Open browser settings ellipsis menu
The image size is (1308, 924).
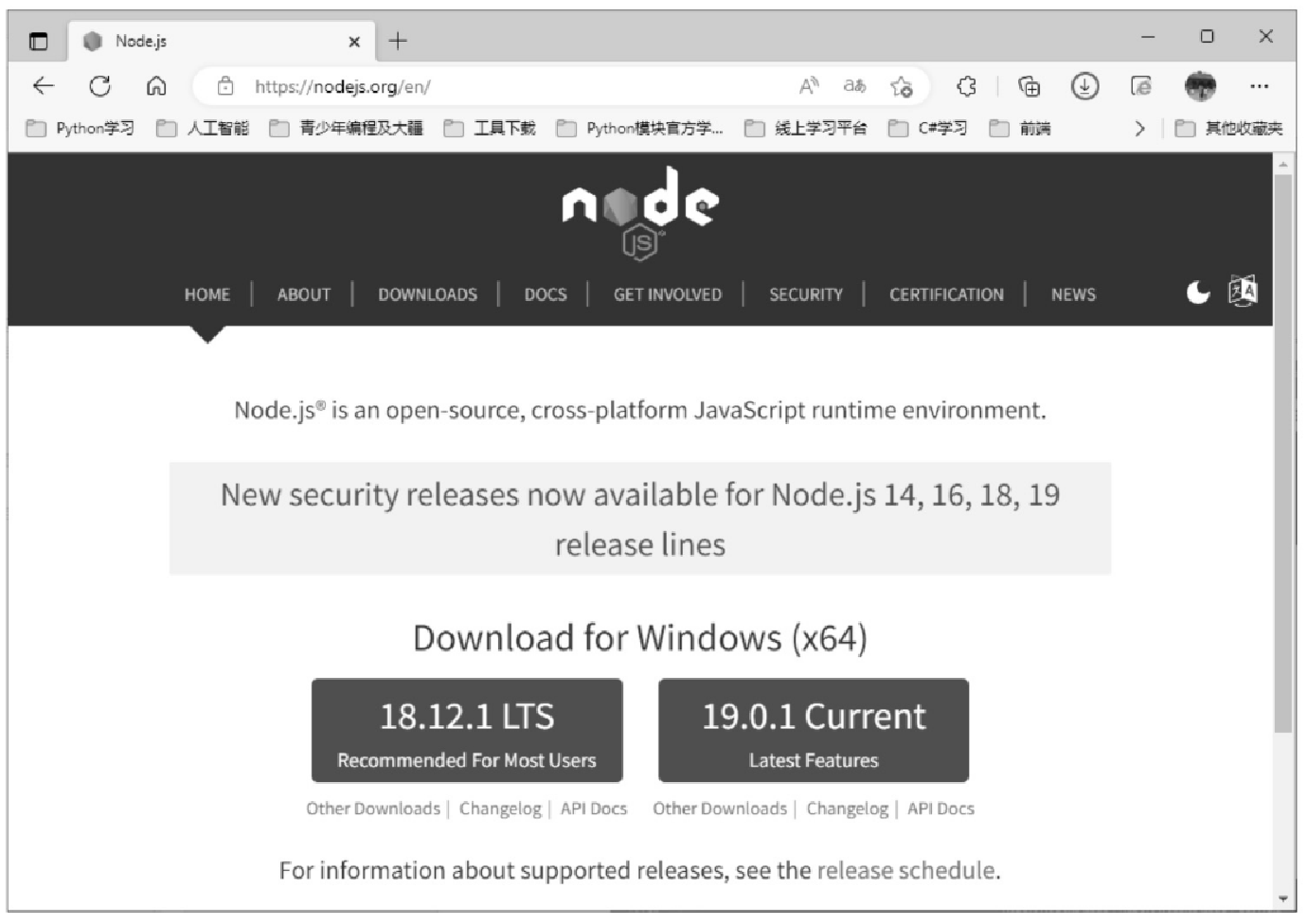[1259, 86]
